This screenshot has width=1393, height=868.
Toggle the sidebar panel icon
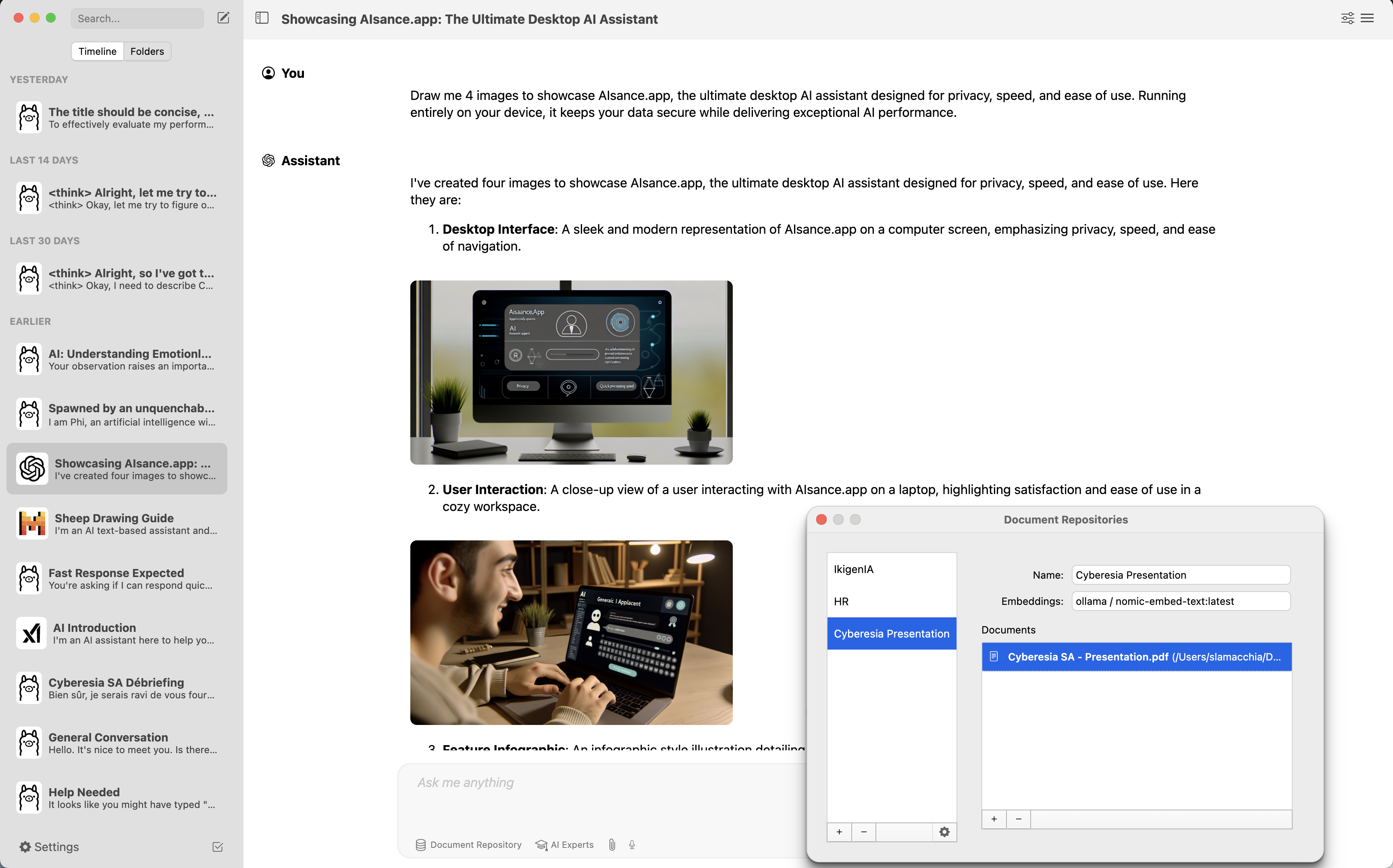click(262, 18)
